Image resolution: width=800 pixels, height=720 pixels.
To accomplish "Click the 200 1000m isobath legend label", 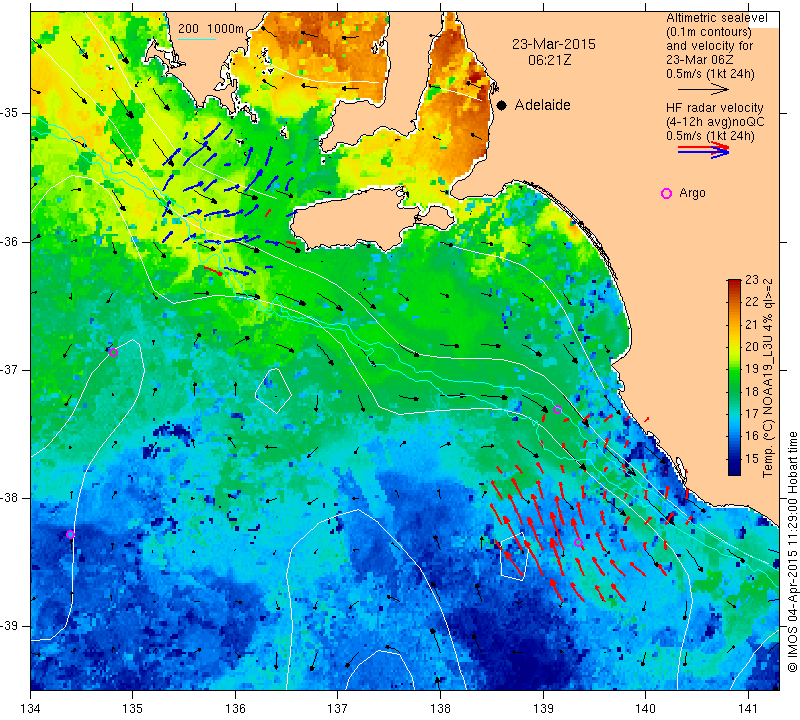I will point(211,29).
